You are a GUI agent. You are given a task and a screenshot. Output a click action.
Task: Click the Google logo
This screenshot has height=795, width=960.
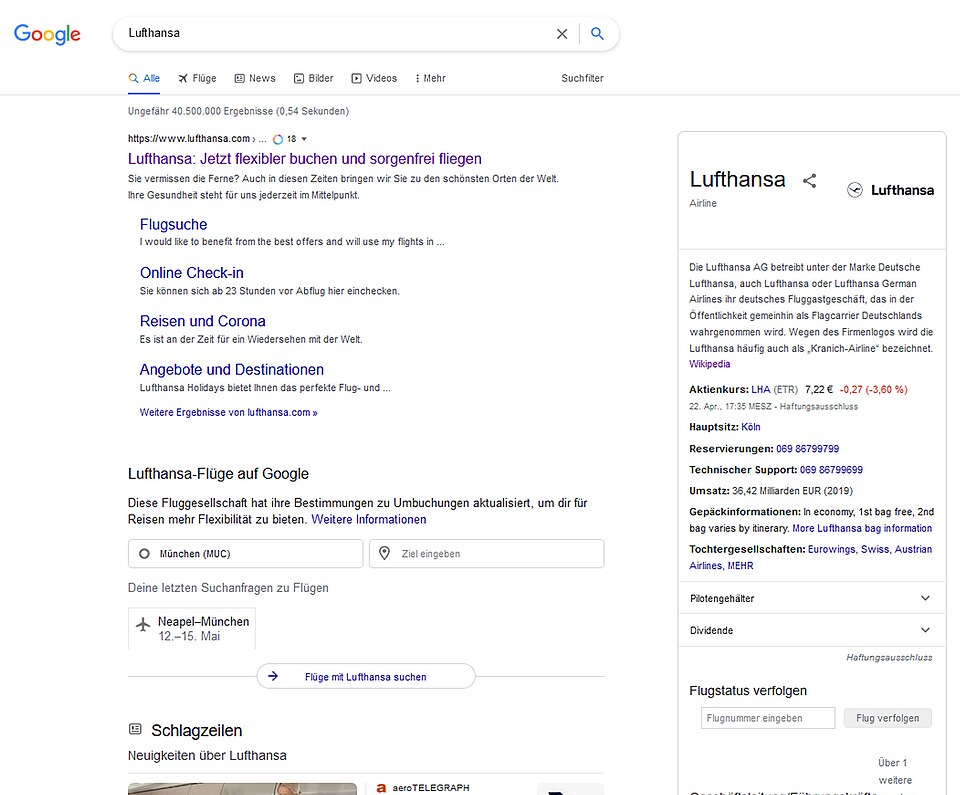click(x=47, y=34)
